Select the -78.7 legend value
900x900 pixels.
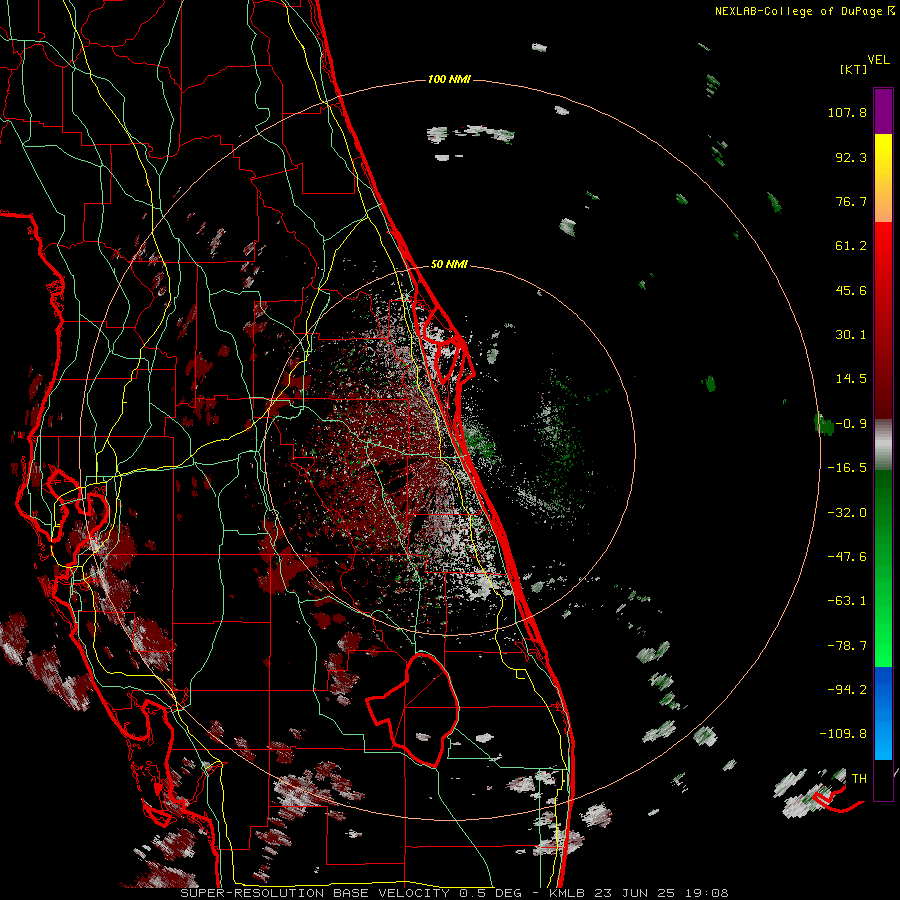pyautogui.click(x=847, y=646)
